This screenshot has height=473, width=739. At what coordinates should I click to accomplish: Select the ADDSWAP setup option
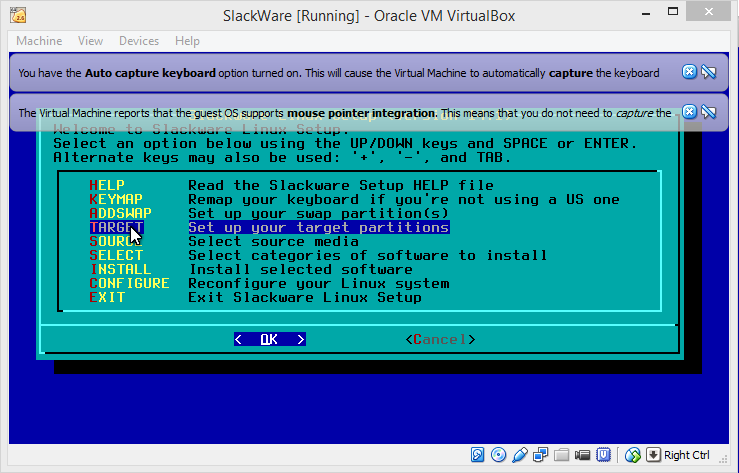tap(121, 213)
